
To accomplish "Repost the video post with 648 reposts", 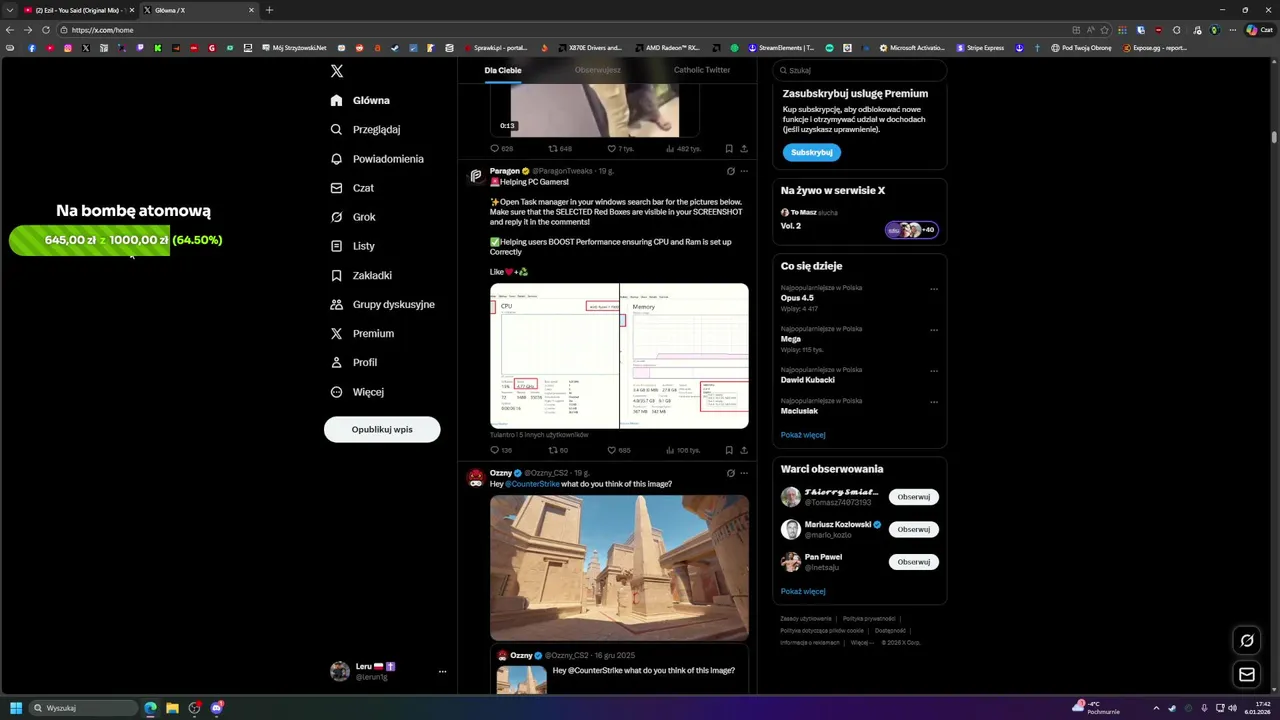I will pos(559,149).
